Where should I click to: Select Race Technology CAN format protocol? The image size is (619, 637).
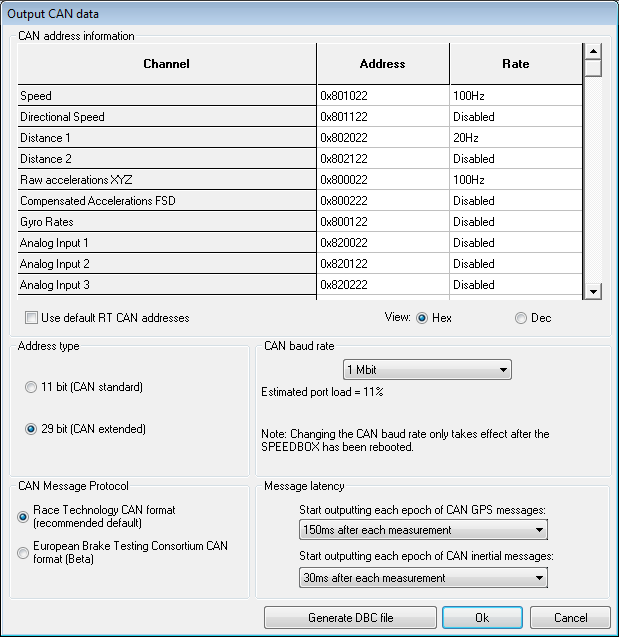coord(23,516)
